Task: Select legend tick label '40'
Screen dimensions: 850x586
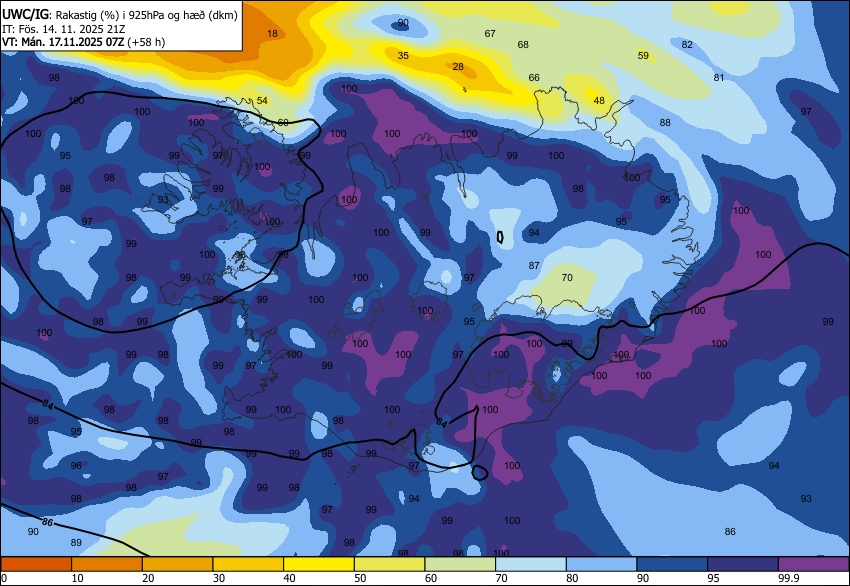Action: pyautogui.click(x=289, y=578)
